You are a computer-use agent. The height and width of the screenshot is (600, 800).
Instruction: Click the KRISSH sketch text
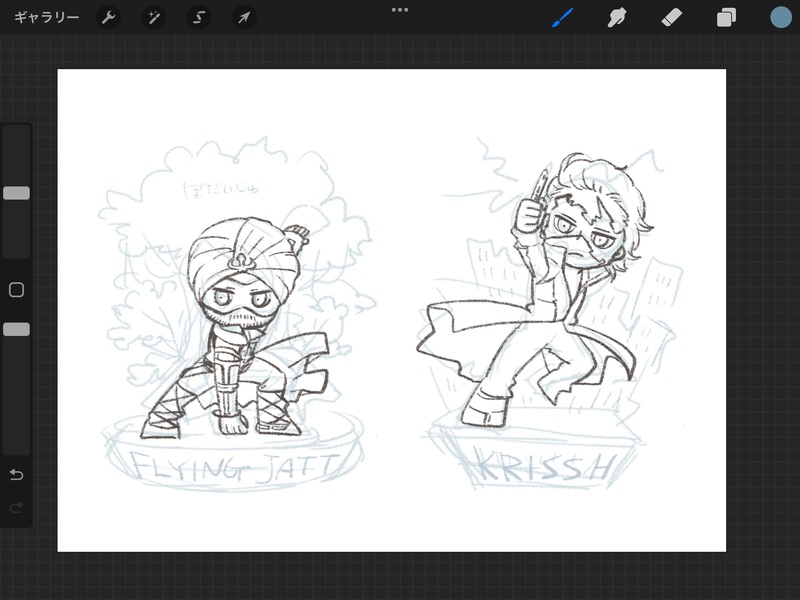pyautogui.click(x=546, y=465)
